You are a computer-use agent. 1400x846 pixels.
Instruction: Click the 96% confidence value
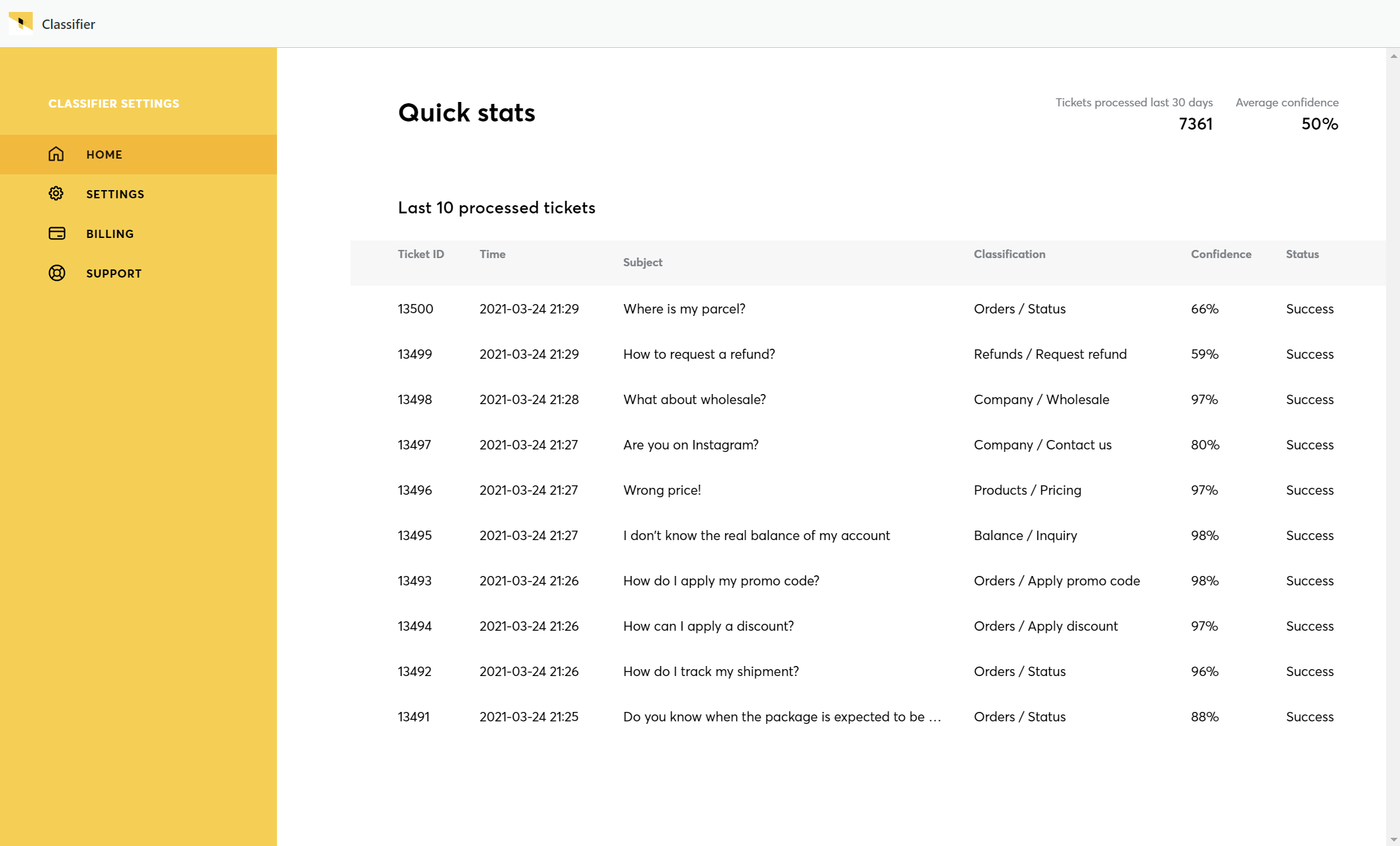(x=1205, y=672)
